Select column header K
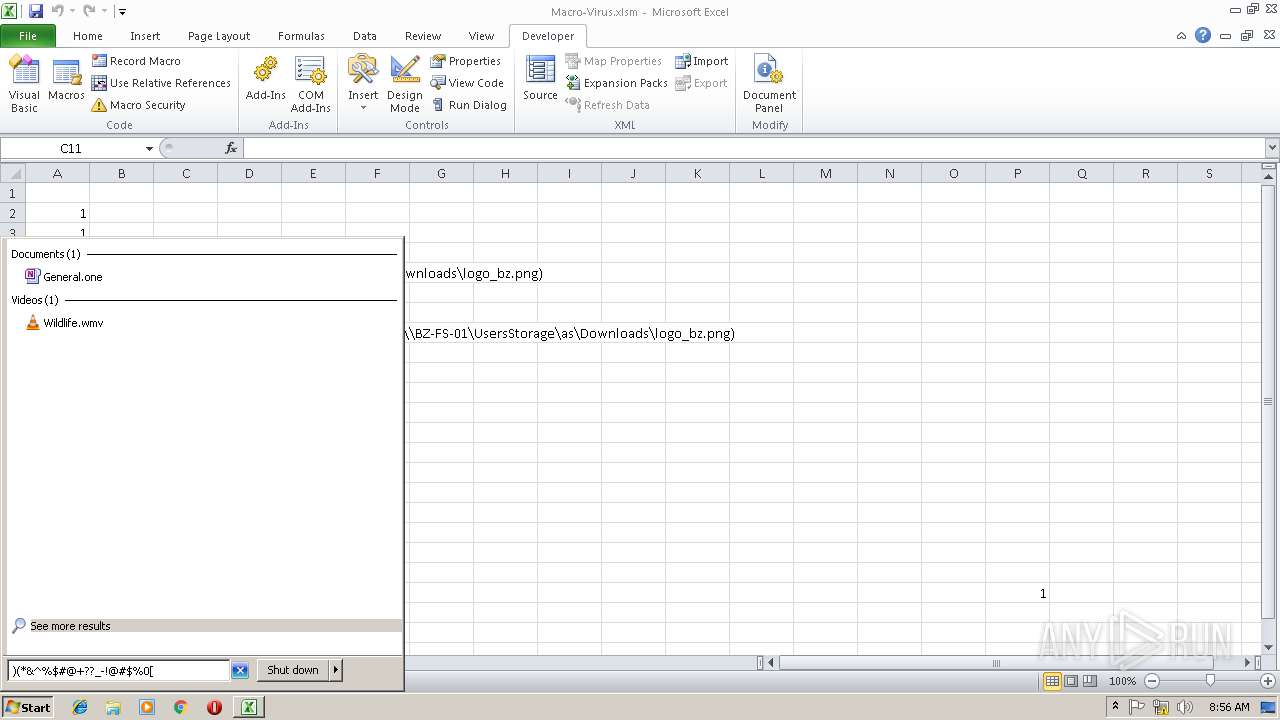This screenshot has height=720, width=1280. pos(697,173)
